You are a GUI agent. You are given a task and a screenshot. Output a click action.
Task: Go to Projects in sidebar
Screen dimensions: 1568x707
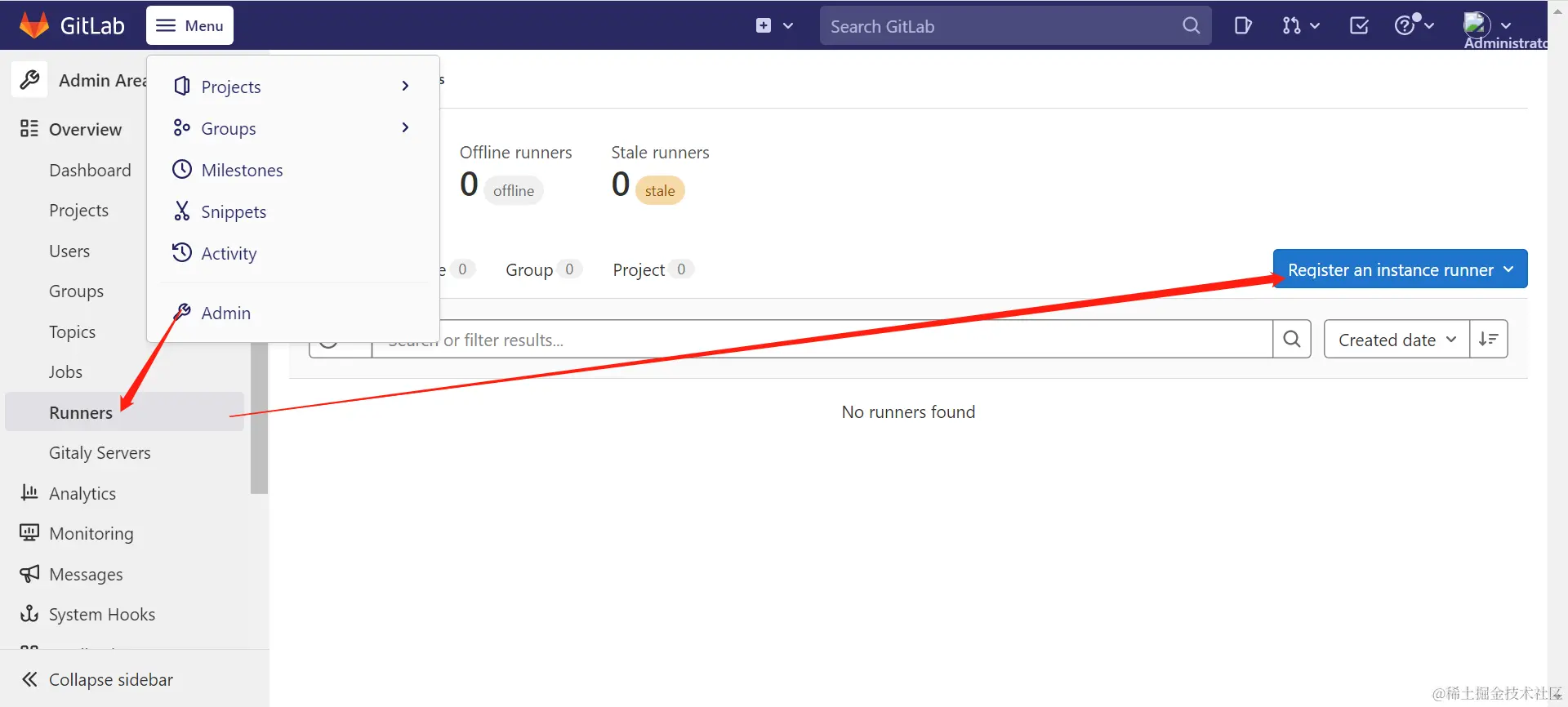[78, 210]
